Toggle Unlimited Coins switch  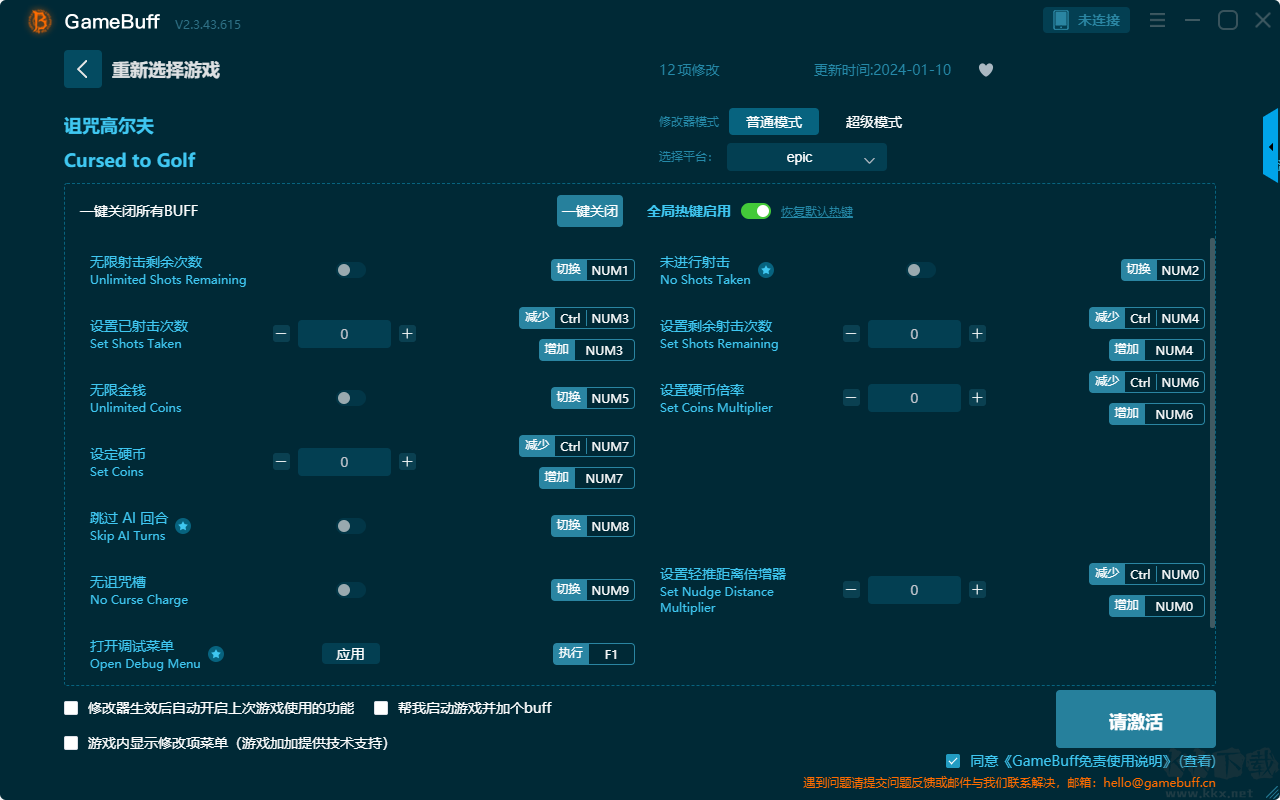click(x=351, y=398)
